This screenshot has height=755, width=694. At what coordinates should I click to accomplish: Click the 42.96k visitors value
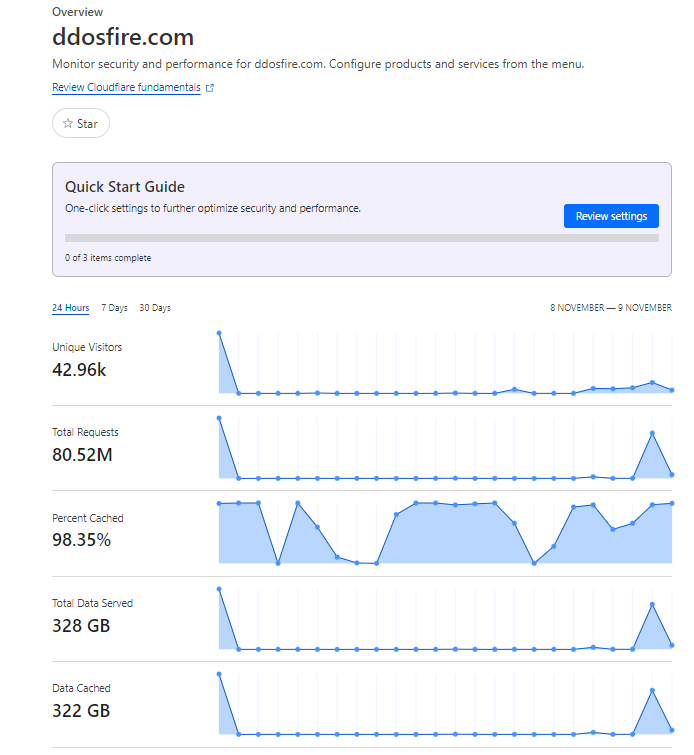[79, 370]
